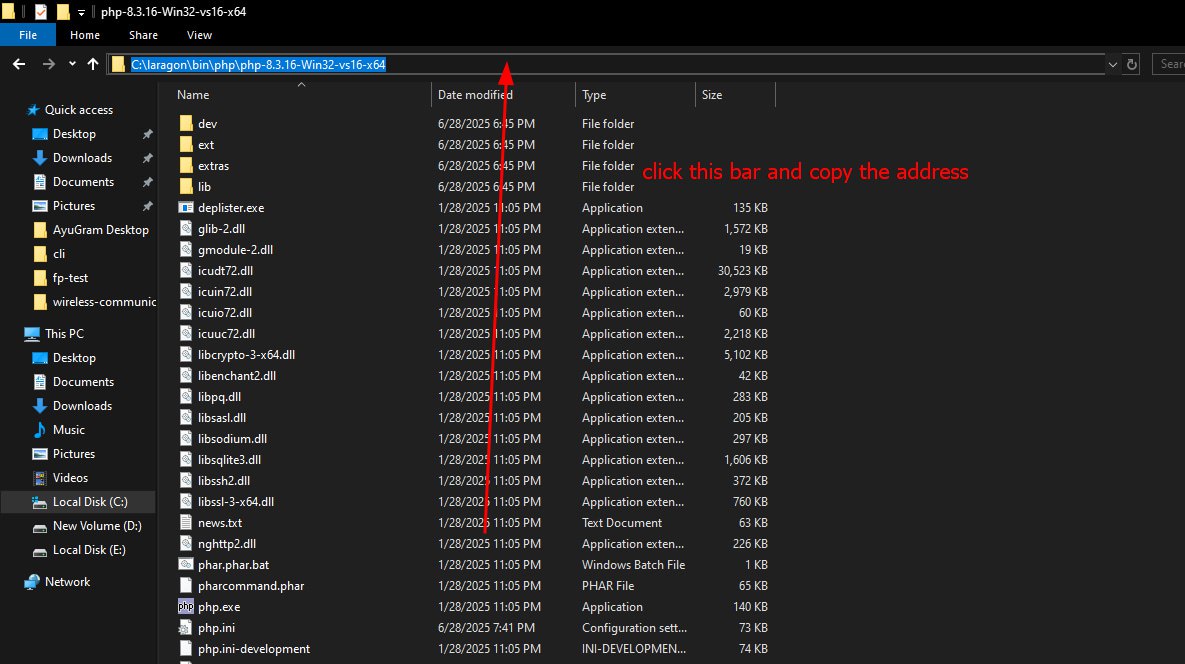Open the address bar history dropdown
The height and width of the screenshot is (664, 1185).
point(1112,64)
